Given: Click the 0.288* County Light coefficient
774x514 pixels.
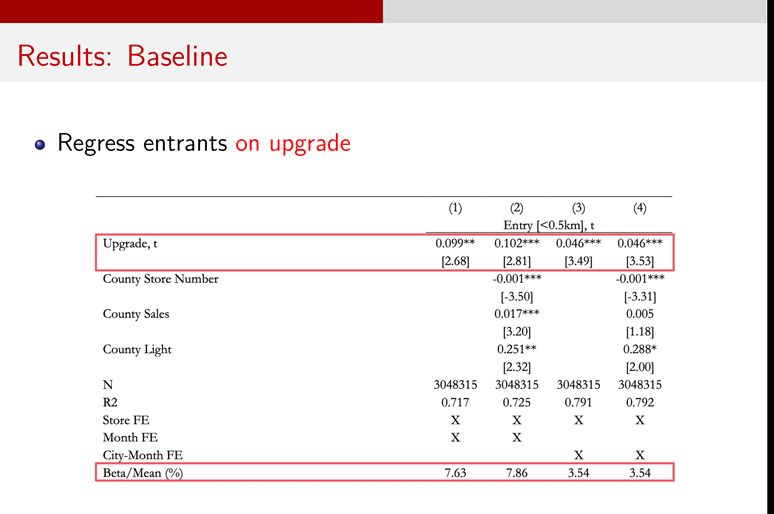Looking at the screenshot, I should pyautogui.click(x=639, y=349).
